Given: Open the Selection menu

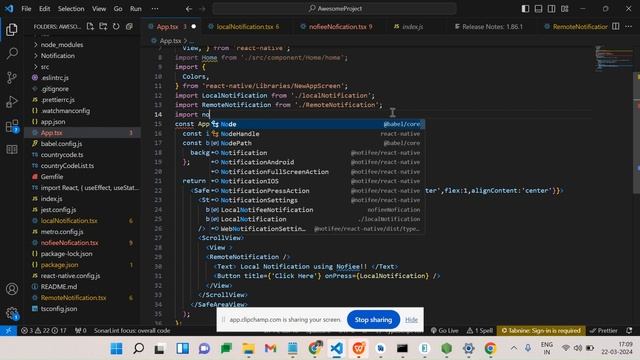Looking at the screenshot, I should pos(71,9).
